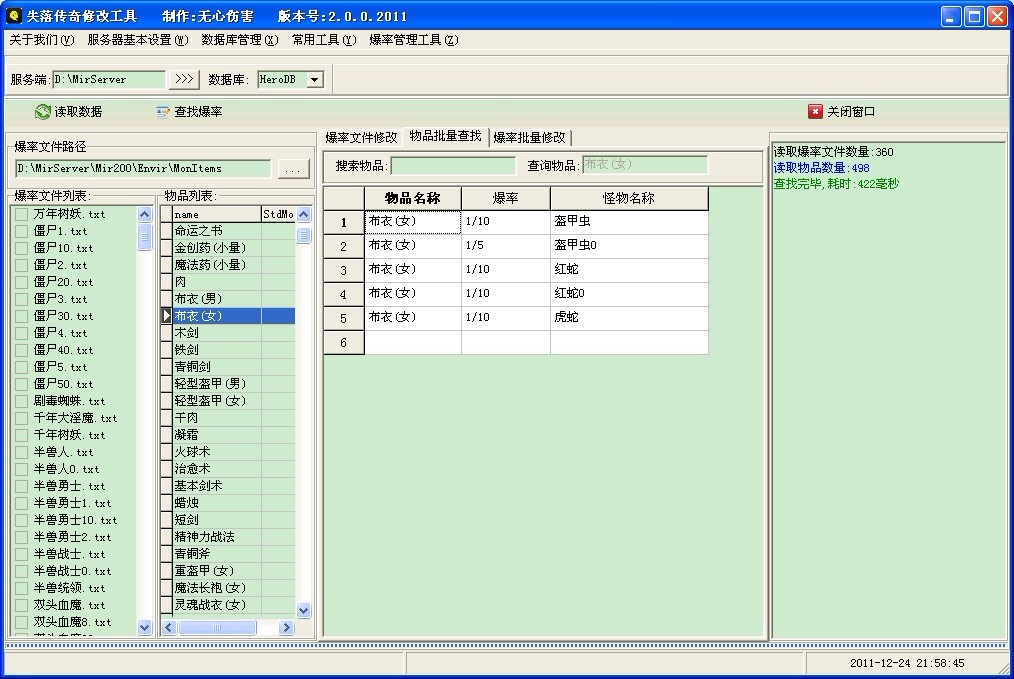Tick the 僵尸1.txt file checkbox
Screen dimensions: 1014x679
22,231
